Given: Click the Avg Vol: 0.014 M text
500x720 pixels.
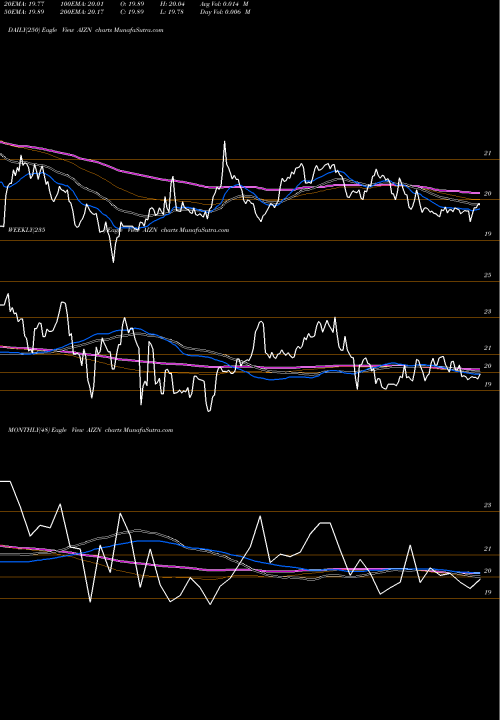Looking at the screenshot, I should [225, 4].
